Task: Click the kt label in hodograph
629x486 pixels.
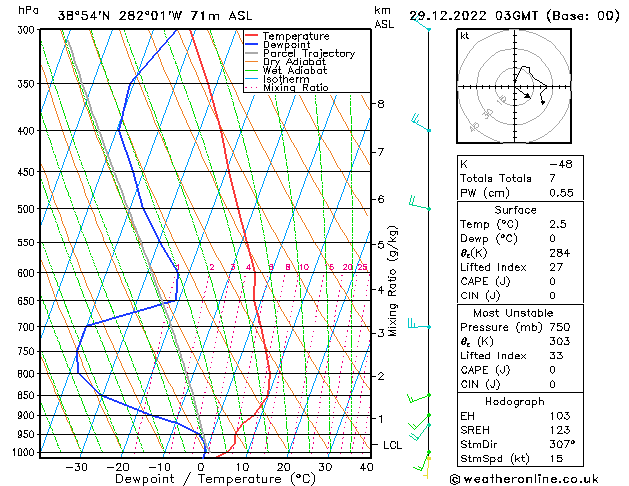Action: [x=465, y=36]
